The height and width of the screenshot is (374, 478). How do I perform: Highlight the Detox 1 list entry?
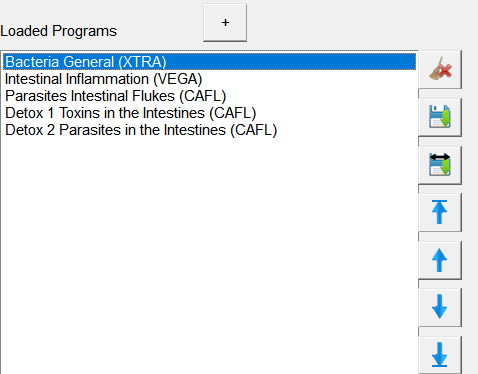click(209, 113)
